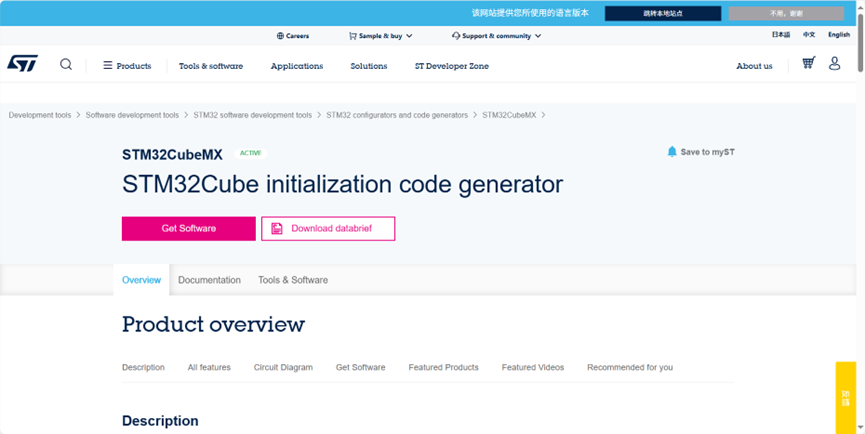Viewport: 865px width, 434px height.
Task: Open the Solutions menu
Action: 369,66
